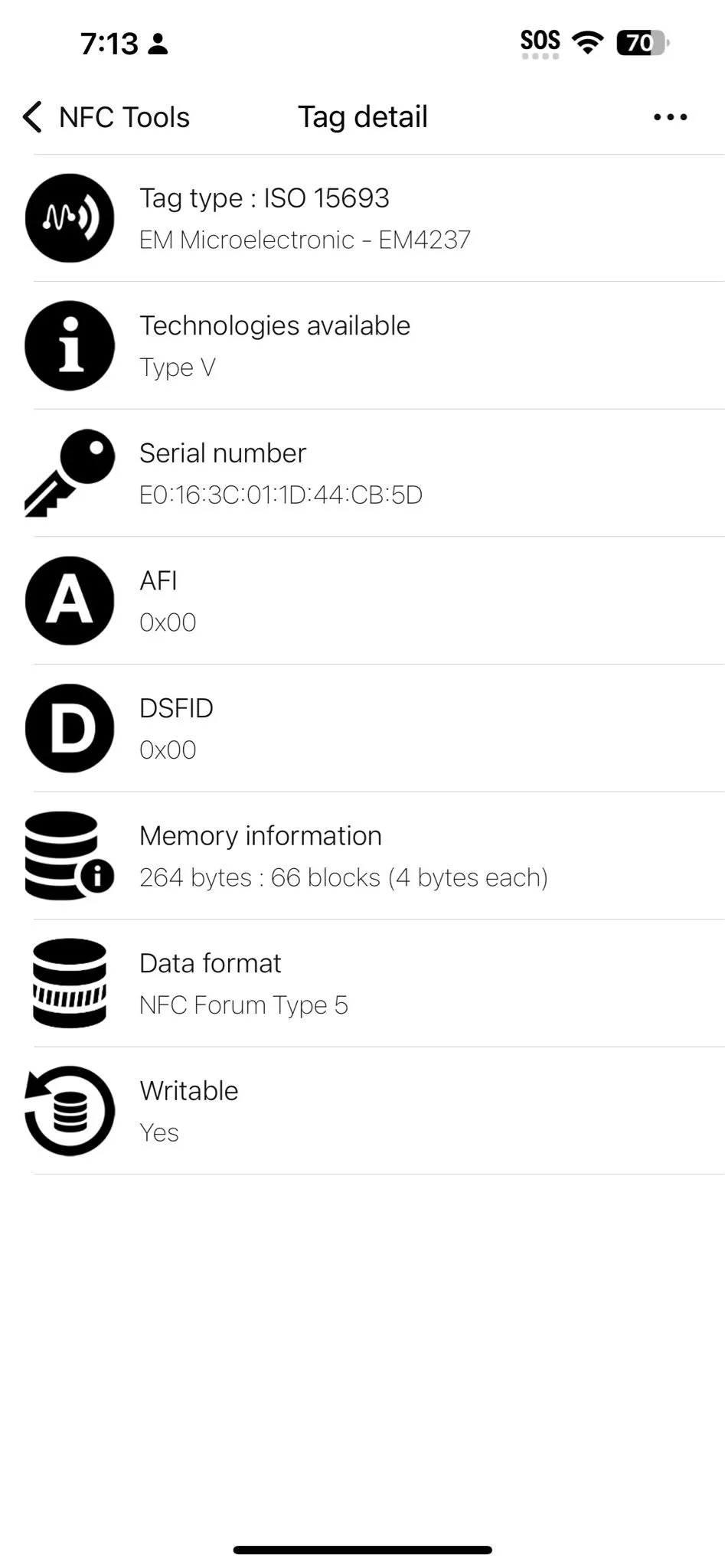Tap the AFI 0x00 value
The width and height of the screenshot is (725, 1568).
click(168, 622)
